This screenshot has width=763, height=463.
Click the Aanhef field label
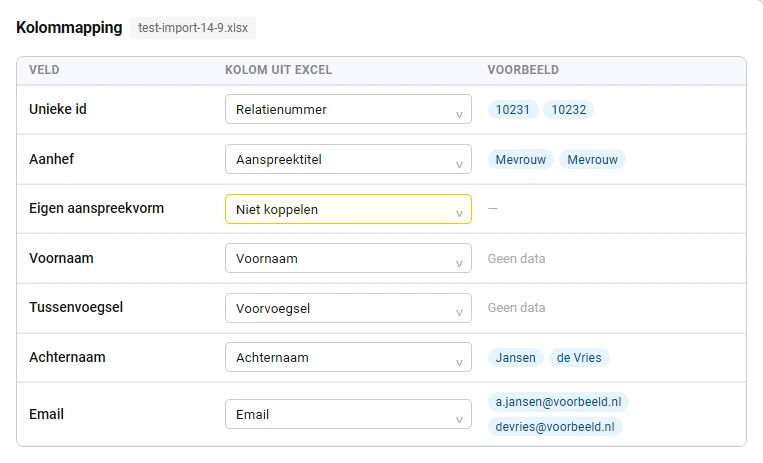click(x=52, y=159)
